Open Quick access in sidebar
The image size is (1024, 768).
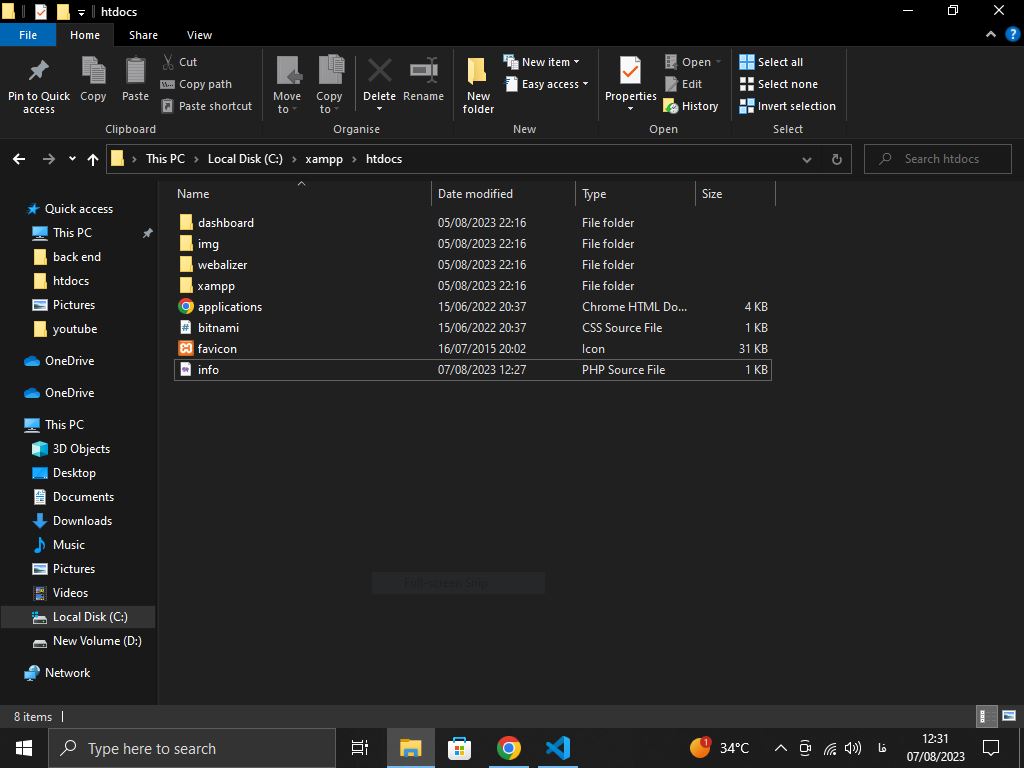click(x=78, y=209)
